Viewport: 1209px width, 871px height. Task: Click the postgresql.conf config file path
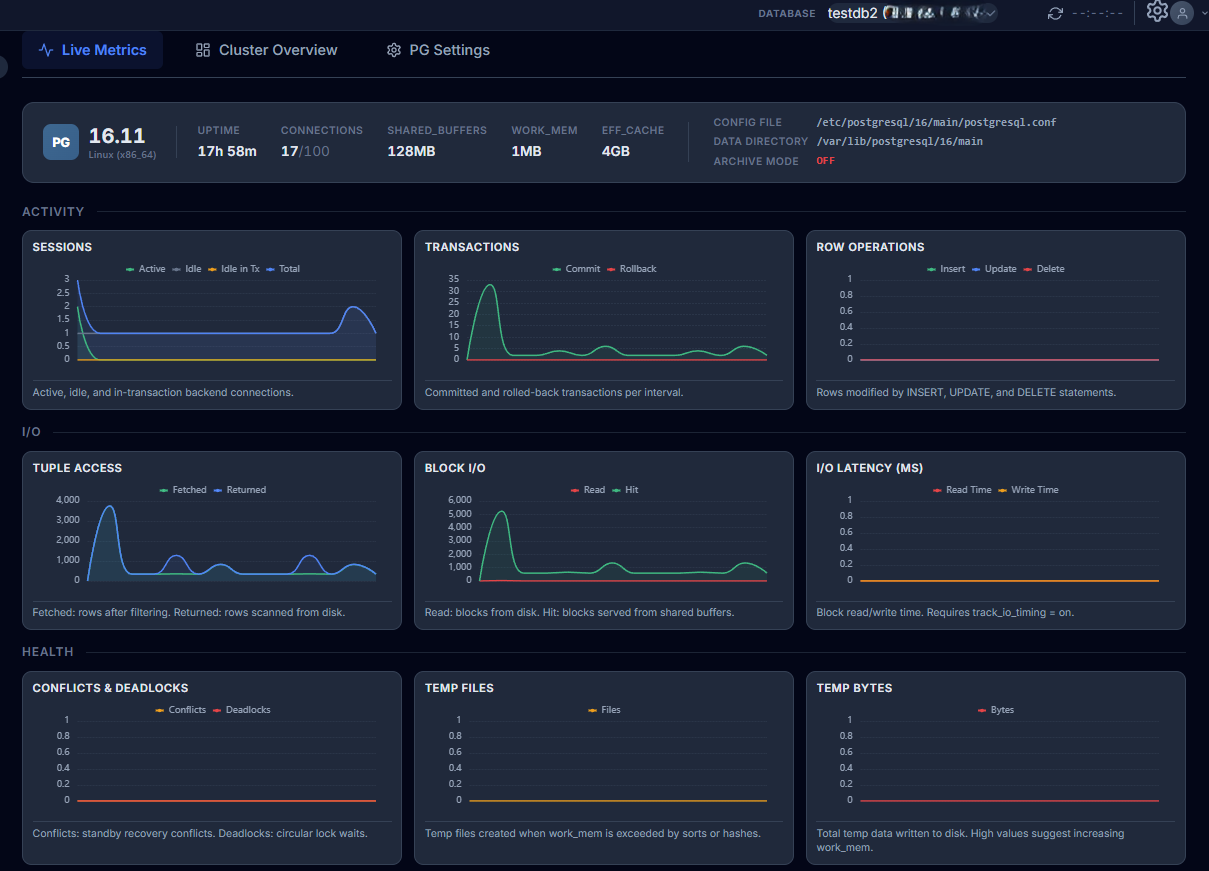[x=936, y=122]
